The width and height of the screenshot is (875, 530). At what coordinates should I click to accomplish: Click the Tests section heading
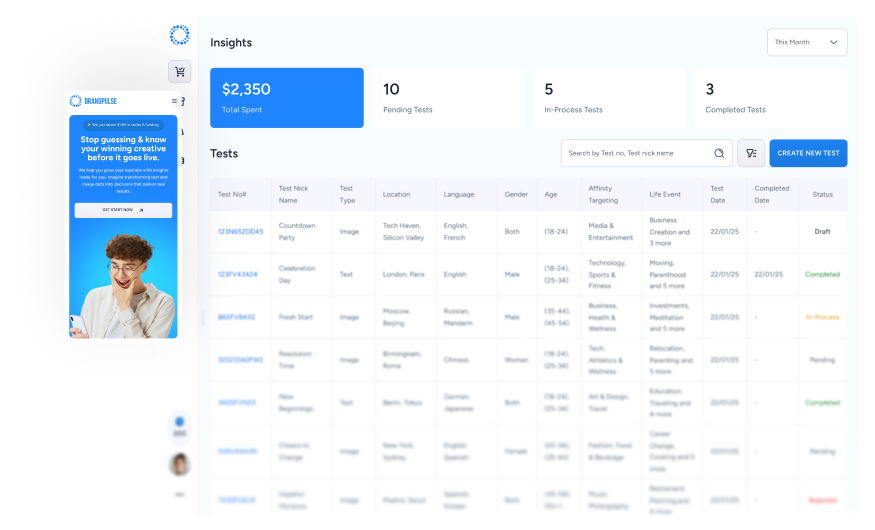click(224, 153)
